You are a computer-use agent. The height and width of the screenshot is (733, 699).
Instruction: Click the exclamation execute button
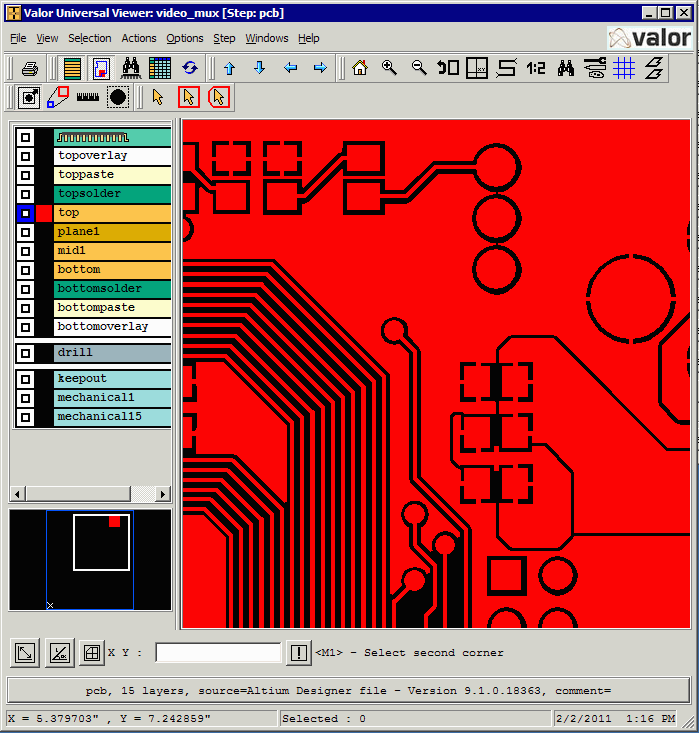pos(299,653)
